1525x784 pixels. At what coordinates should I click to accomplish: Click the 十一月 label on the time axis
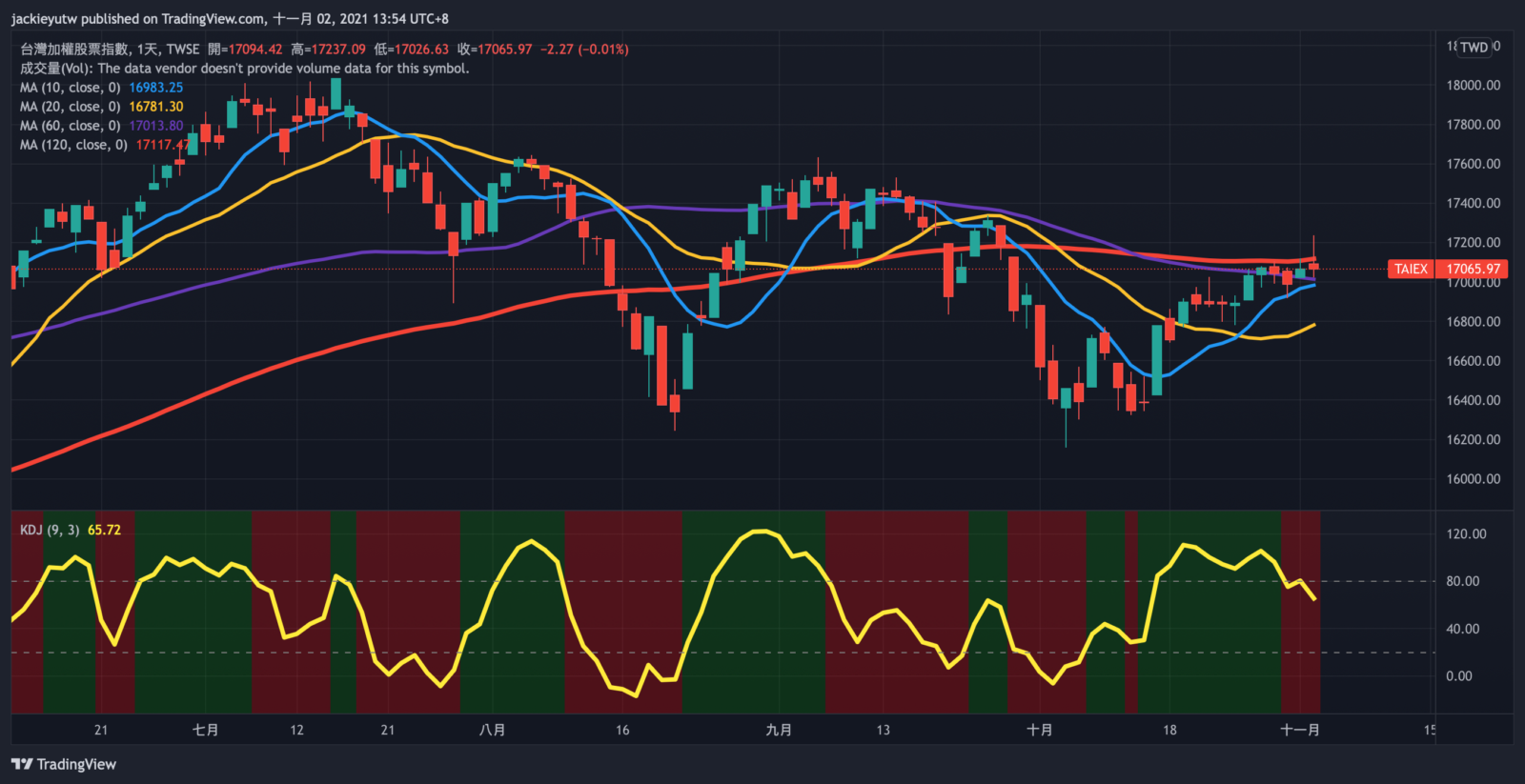click(1299, 730)
